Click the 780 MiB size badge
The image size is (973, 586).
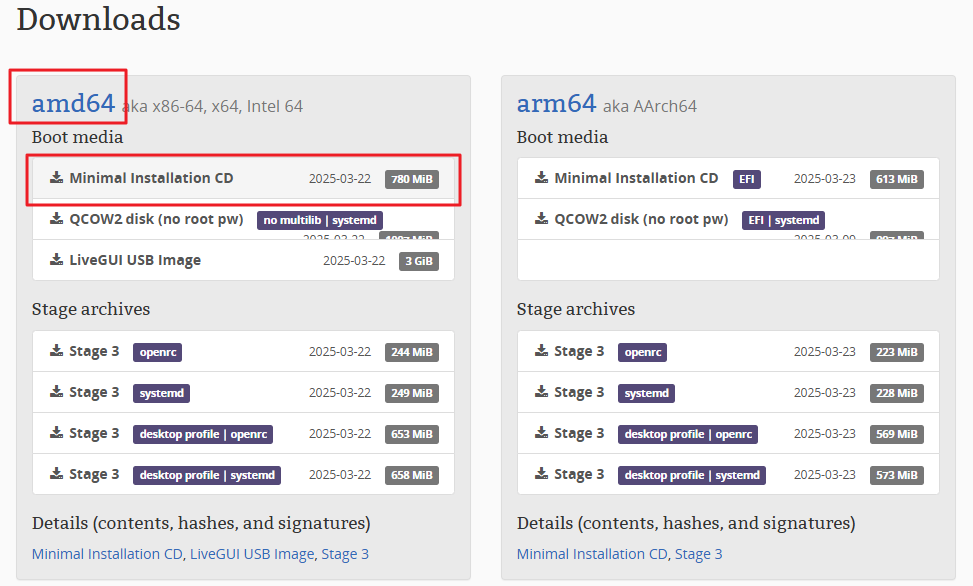click(412, 179)
